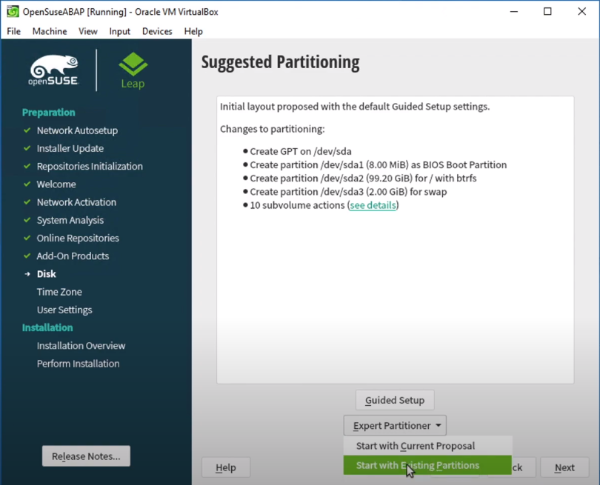Open the Release Notes
This screenshot has height=485, width=600.
coord(86,456)
